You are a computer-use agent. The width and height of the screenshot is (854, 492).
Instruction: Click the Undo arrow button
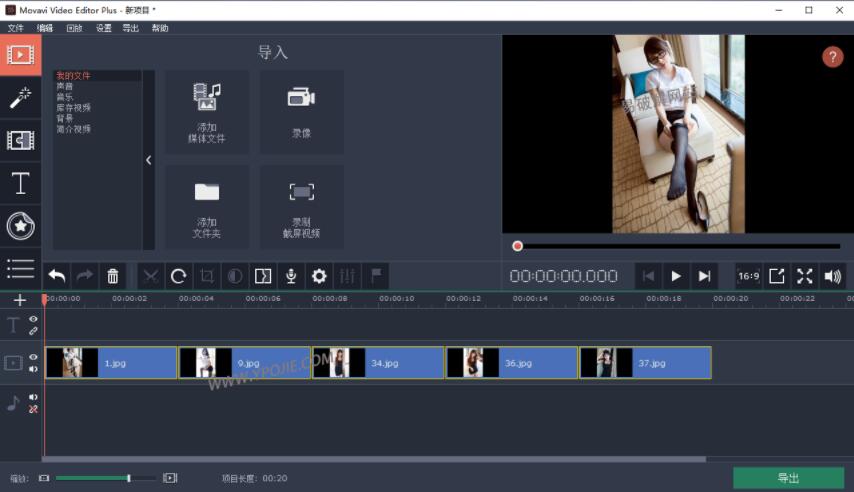tap(57, 276)
